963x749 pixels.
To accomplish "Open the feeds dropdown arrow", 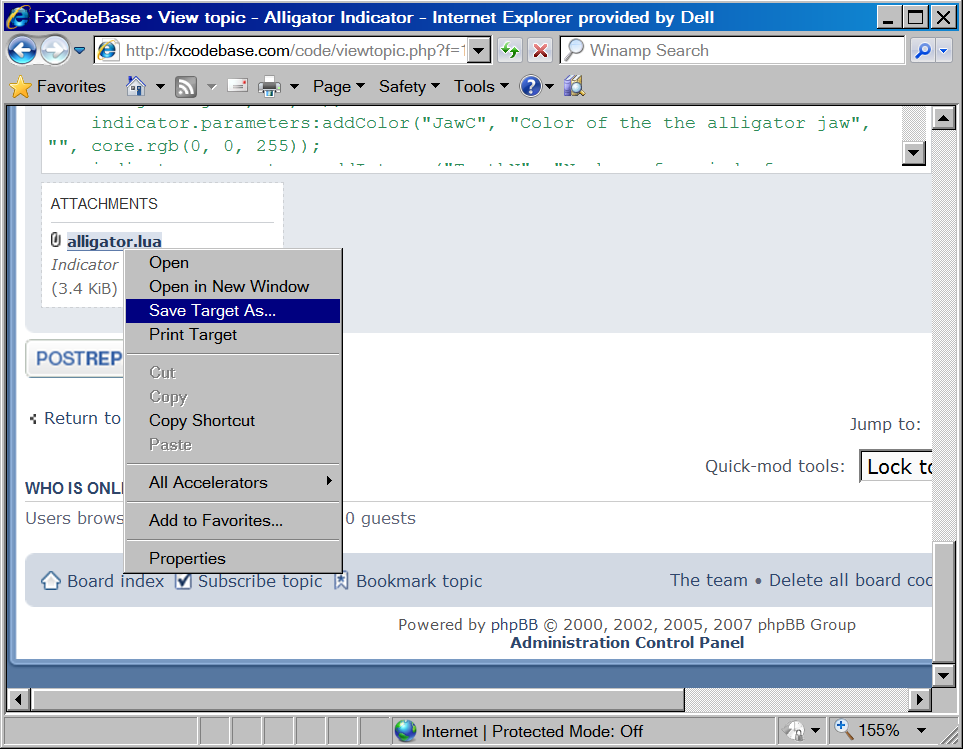I will [x=212, y=87].
